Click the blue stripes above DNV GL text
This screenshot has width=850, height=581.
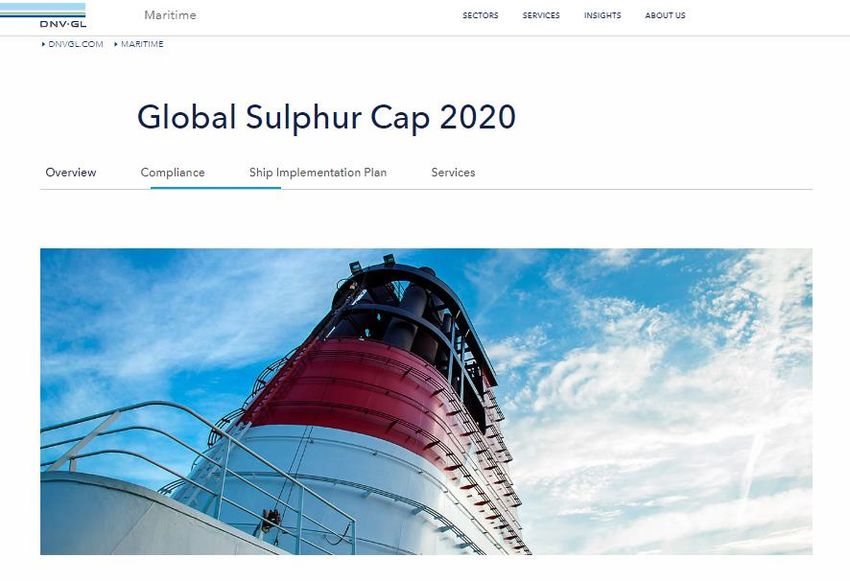[43, 10]
